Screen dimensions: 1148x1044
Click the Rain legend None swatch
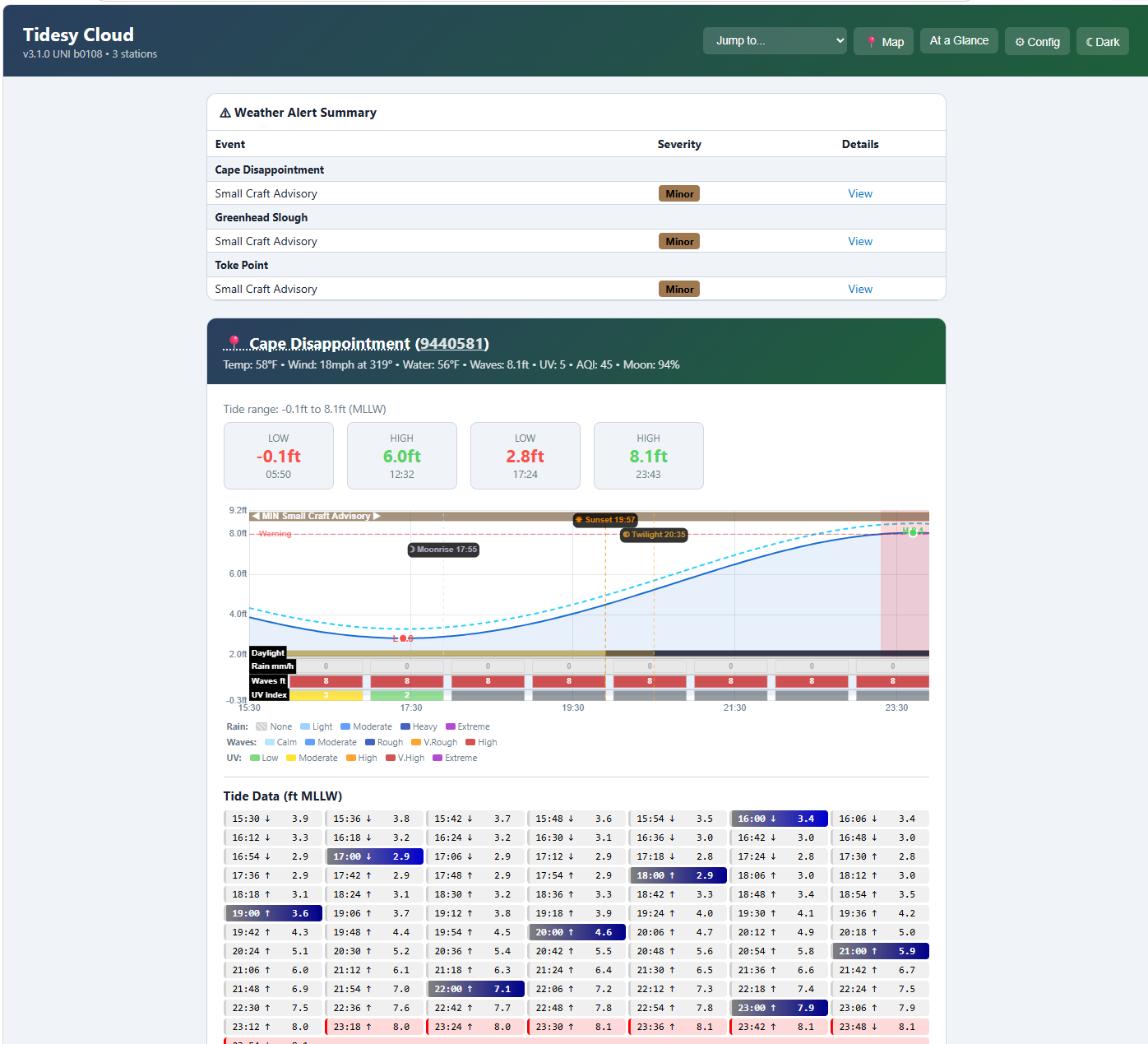point(262,726)
